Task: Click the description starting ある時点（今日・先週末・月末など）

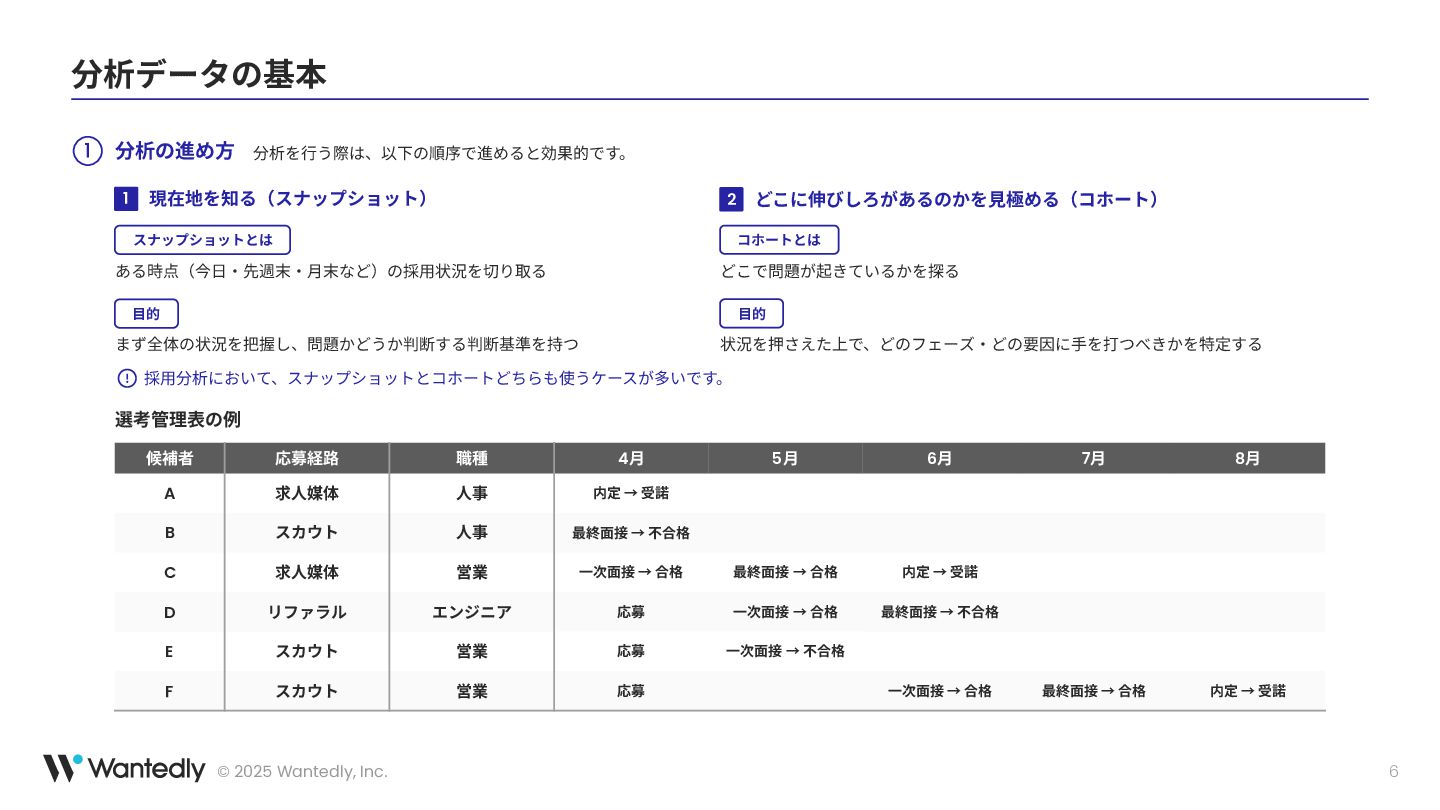Action: coord(331,271)
